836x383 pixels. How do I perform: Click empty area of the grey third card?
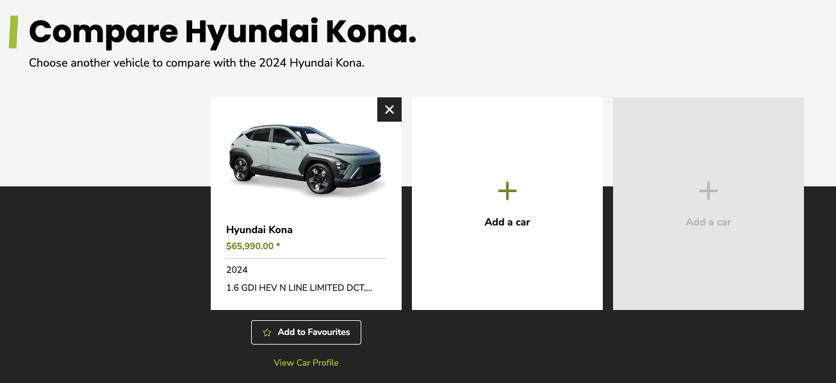point(708,267)
